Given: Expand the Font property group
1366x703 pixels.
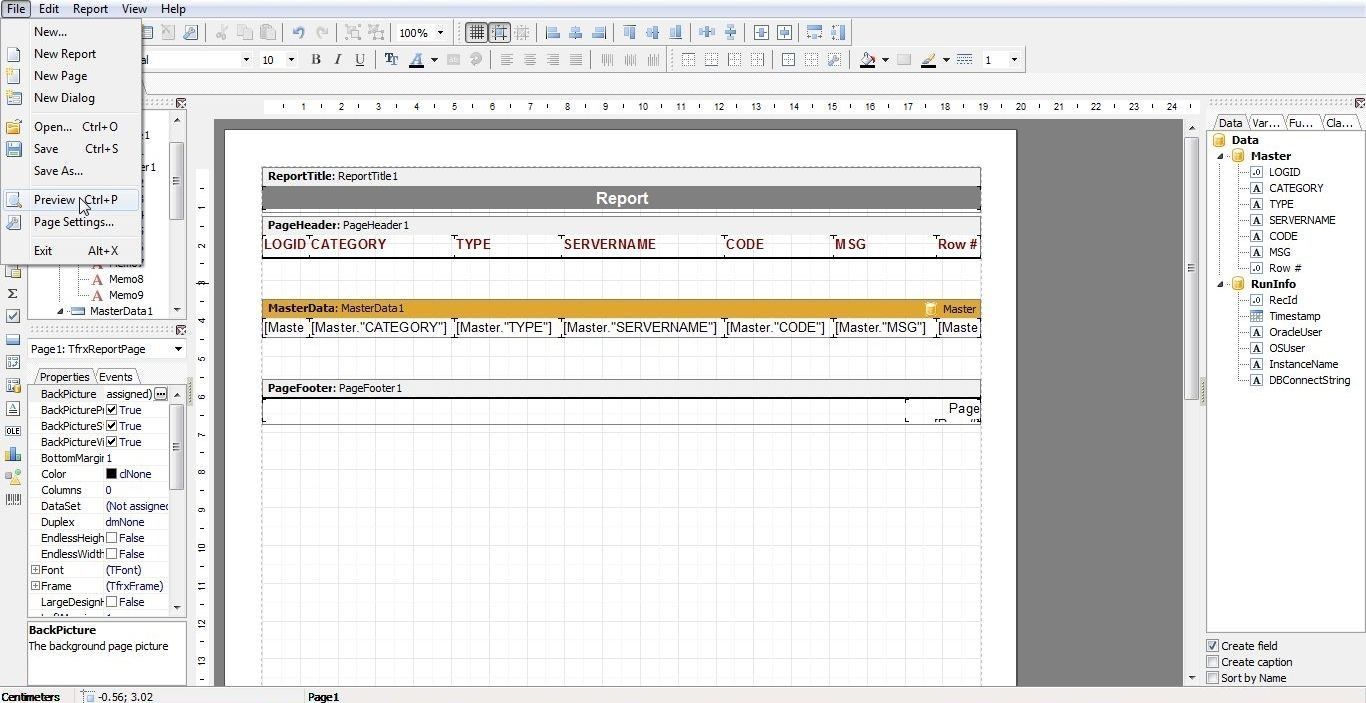Looking at the screenshot, I should click(x=35, y=570).
